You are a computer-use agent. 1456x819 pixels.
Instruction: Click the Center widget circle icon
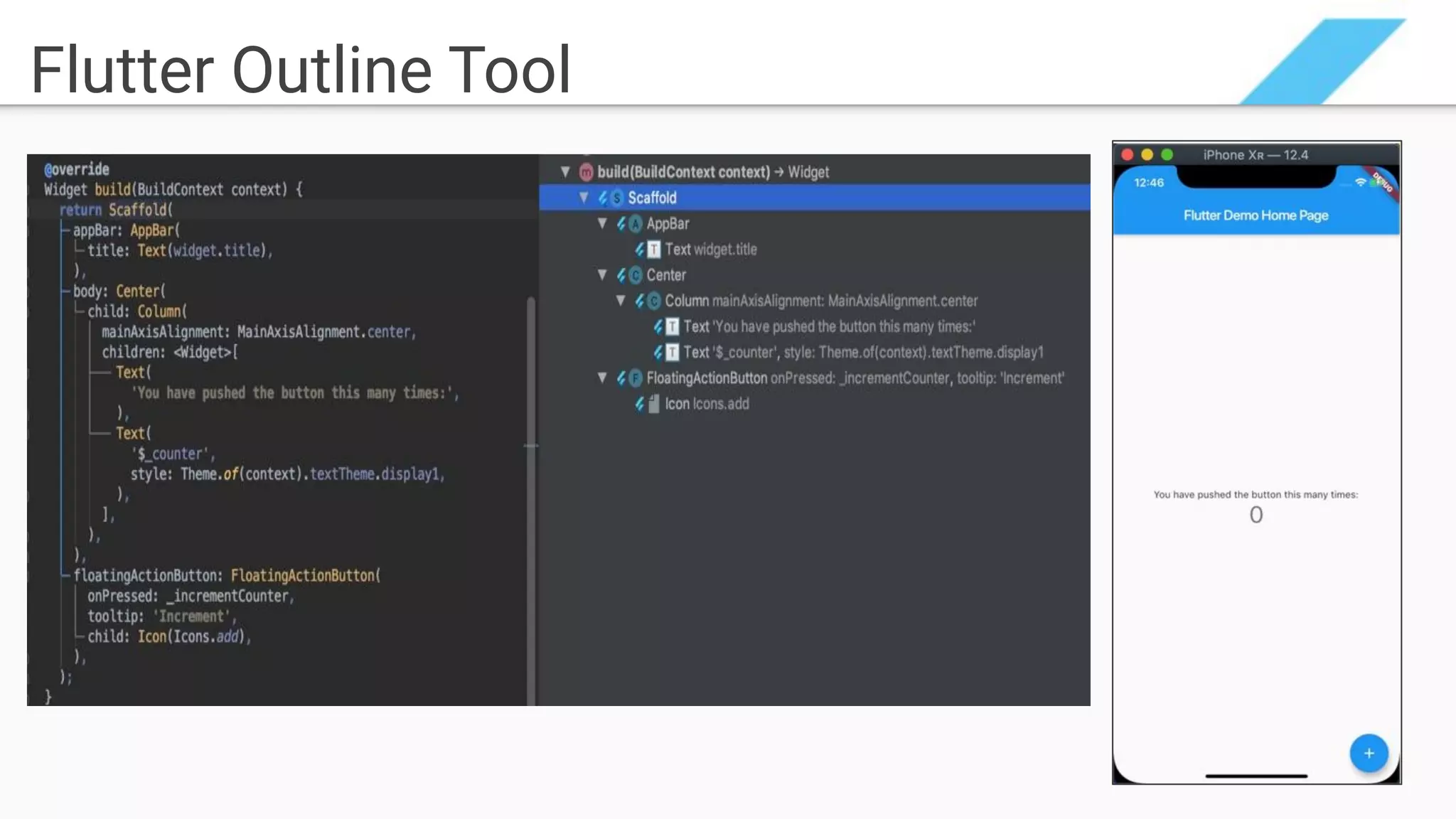[x=635, y=275]
